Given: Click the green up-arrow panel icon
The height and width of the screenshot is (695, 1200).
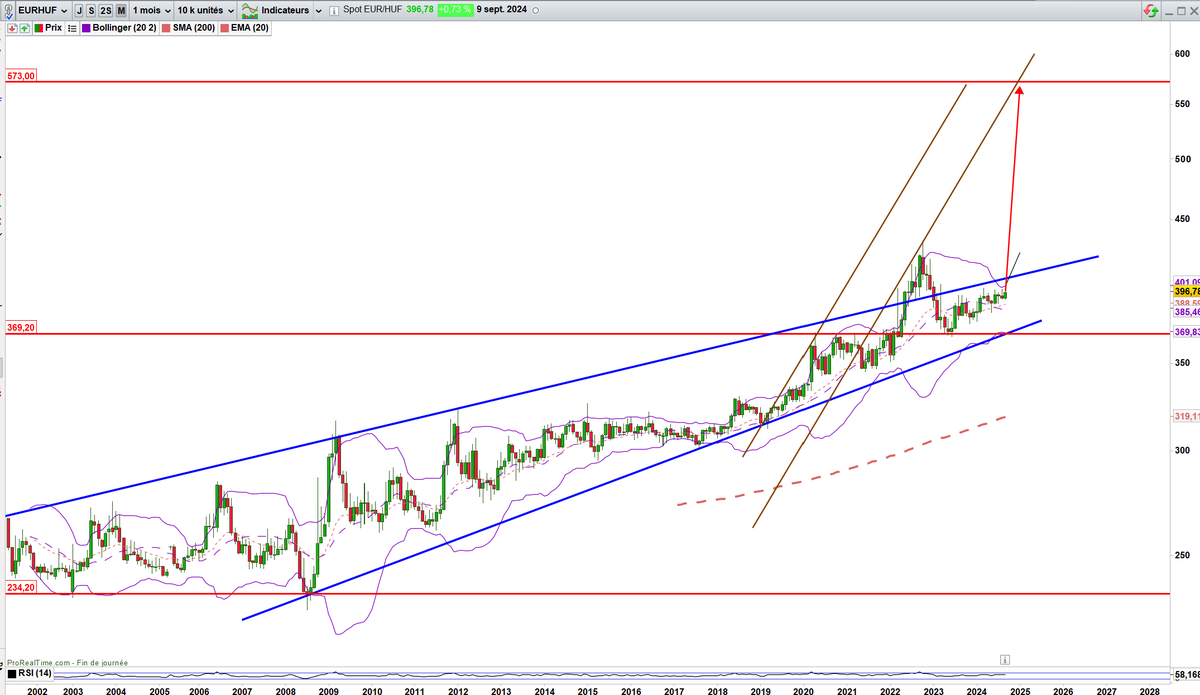Looking at the screenshot, I should pos(24,27).
